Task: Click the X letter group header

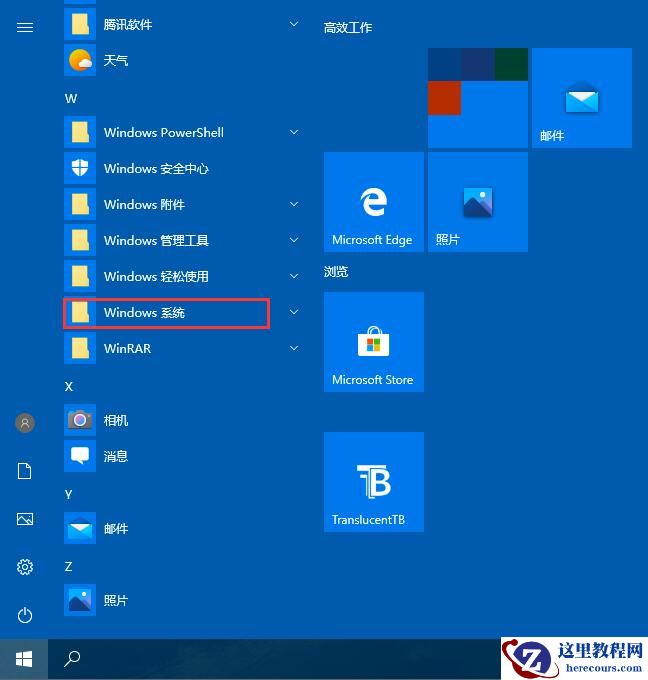Action: pyautogui.click(x=69, y=386)
